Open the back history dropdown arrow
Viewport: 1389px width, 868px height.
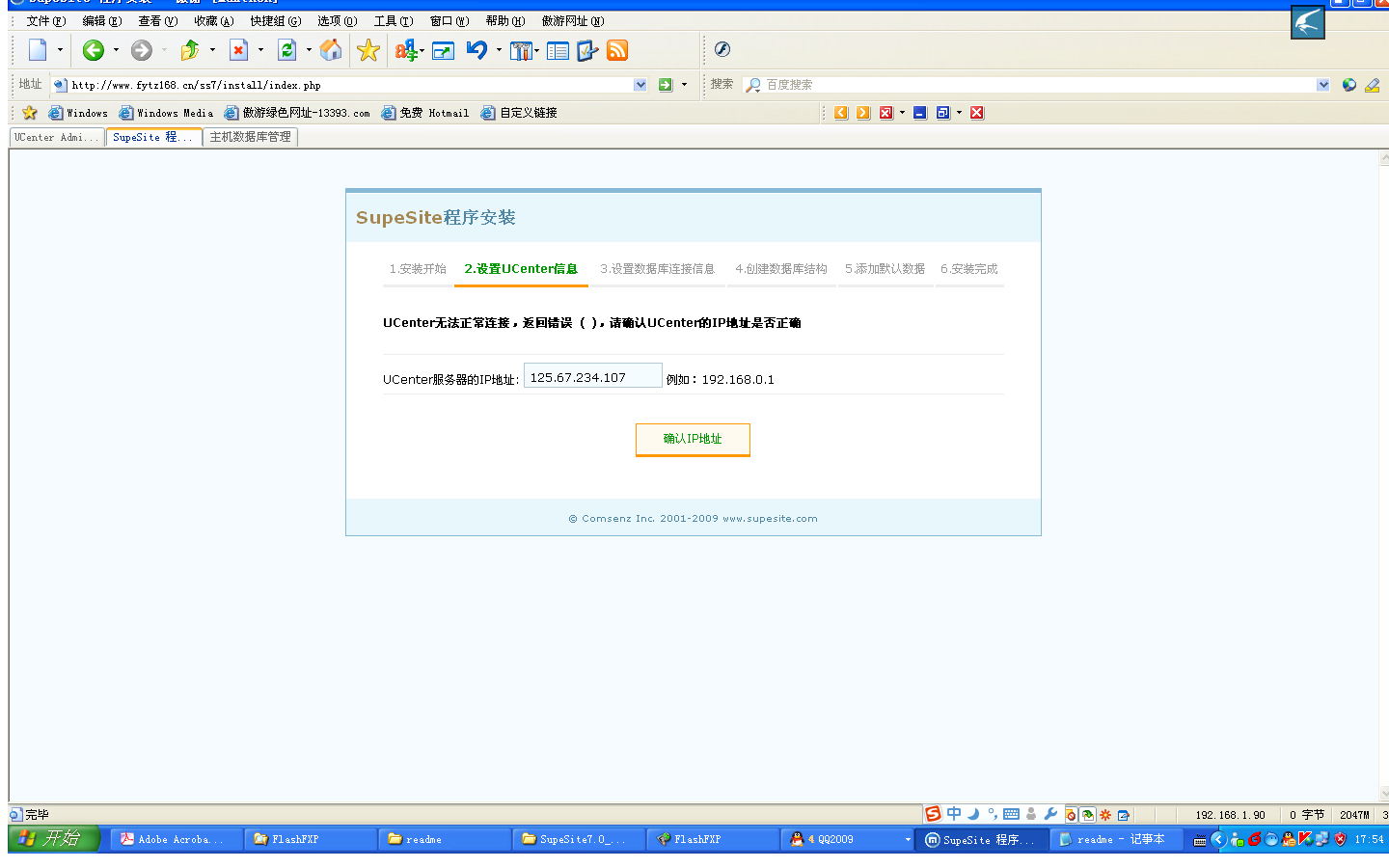click(x=116, y=50)
